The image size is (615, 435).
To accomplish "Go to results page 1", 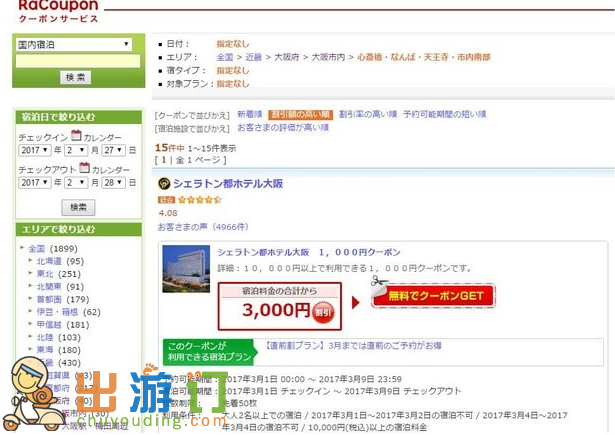I will click(x=164, y=160).
